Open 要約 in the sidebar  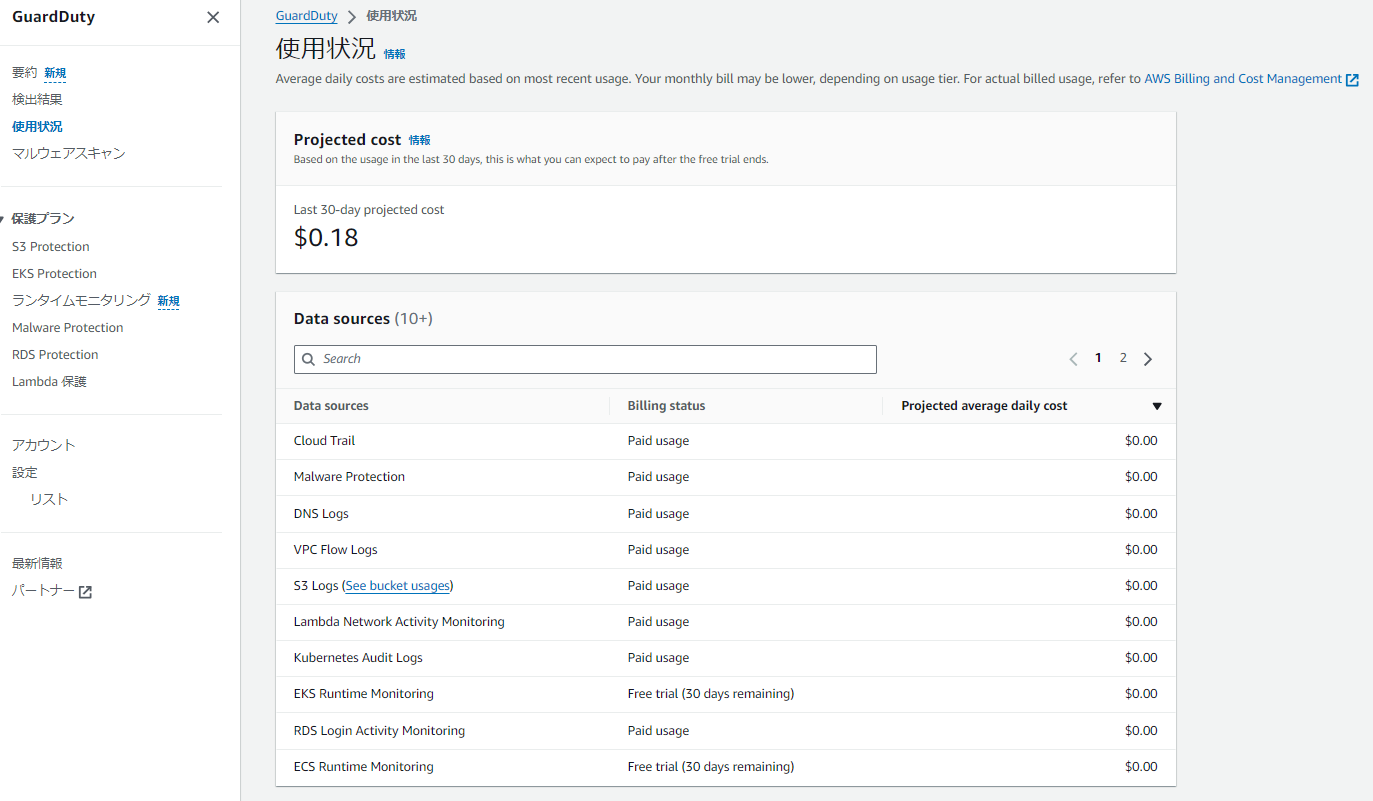click(24, 72)
